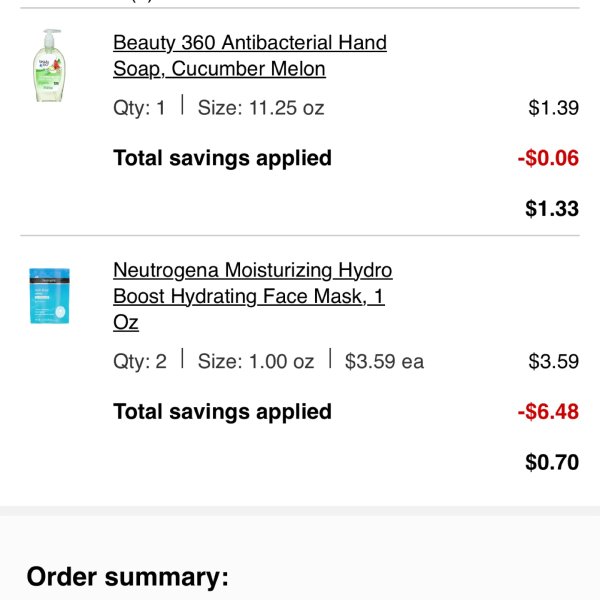
Task: Open the Neutrogena Hydro Boost Face Mask link
Action: pyautogui.click(x=253, y=296)
